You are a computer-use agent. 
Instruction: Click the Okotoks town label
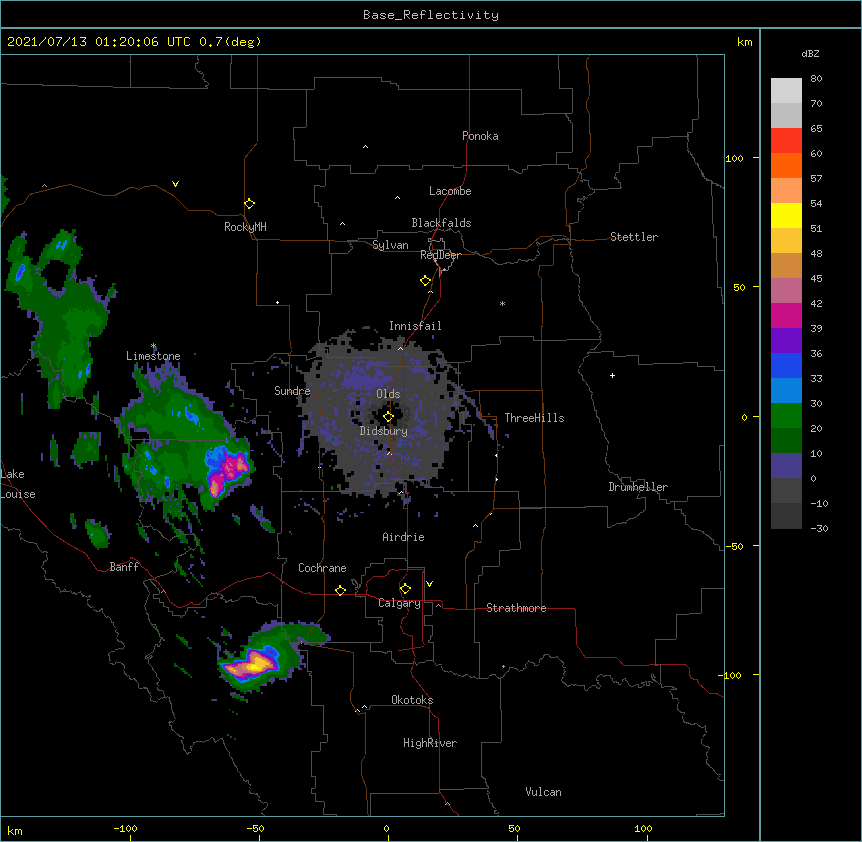(412, 700)
